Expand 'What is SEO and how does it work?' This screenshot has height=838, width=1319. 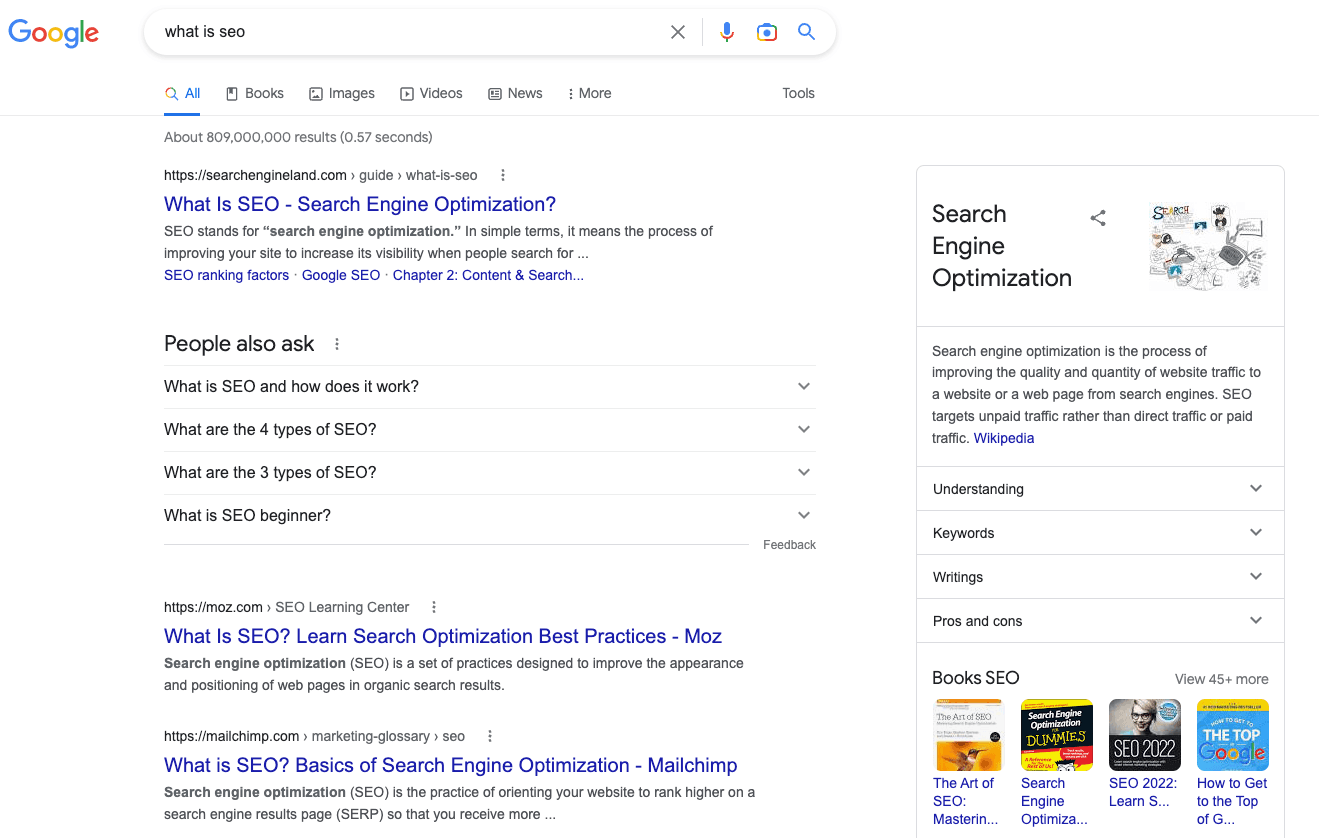click(490, 387)
